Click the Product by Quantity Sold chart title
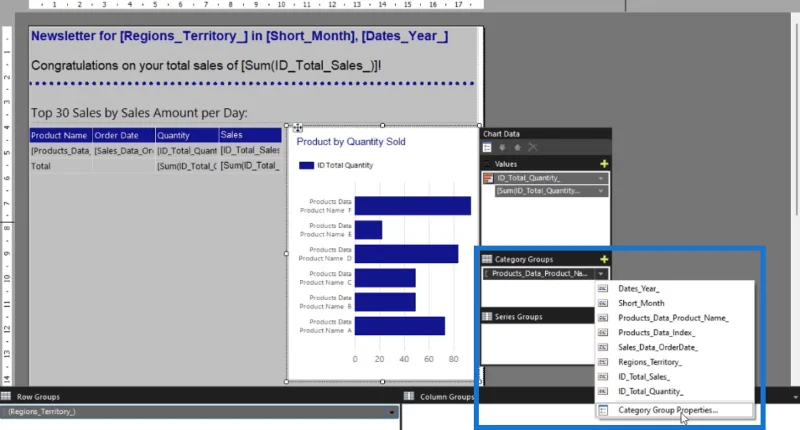 click(351, 142)
